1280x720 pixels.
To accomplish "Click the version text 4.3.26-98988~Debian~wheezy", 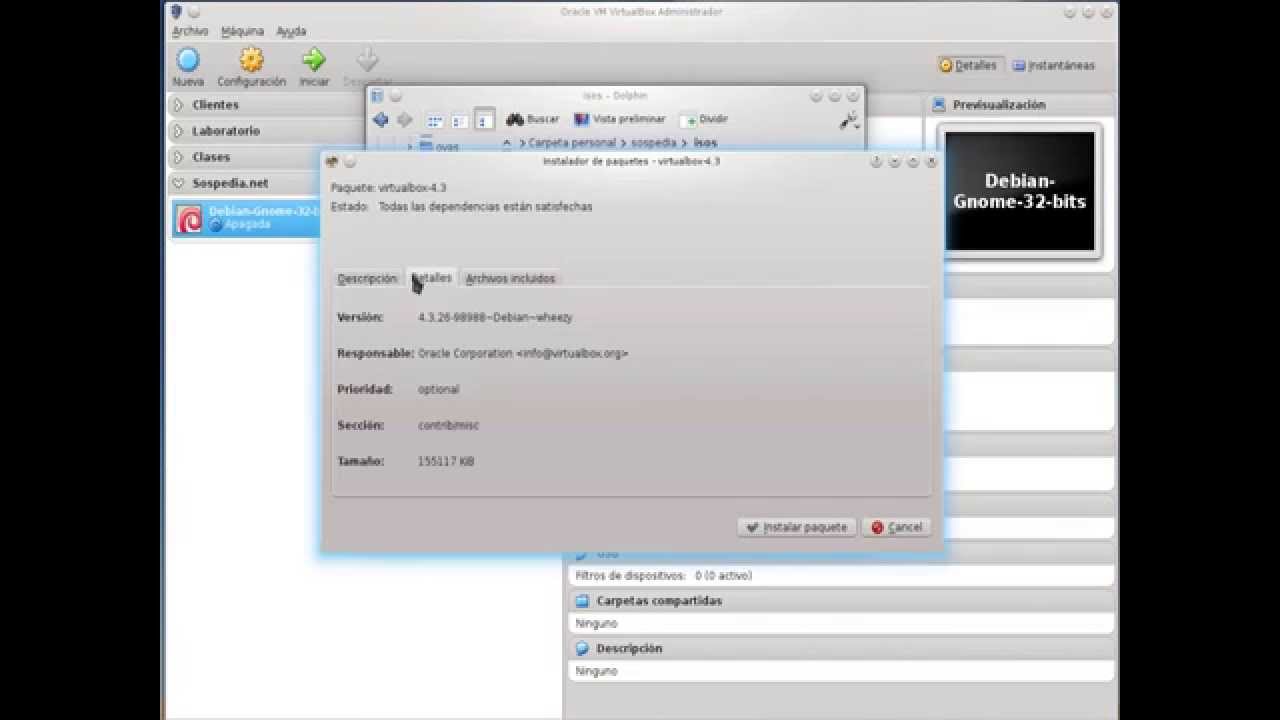I will click(x=495, y=318).
